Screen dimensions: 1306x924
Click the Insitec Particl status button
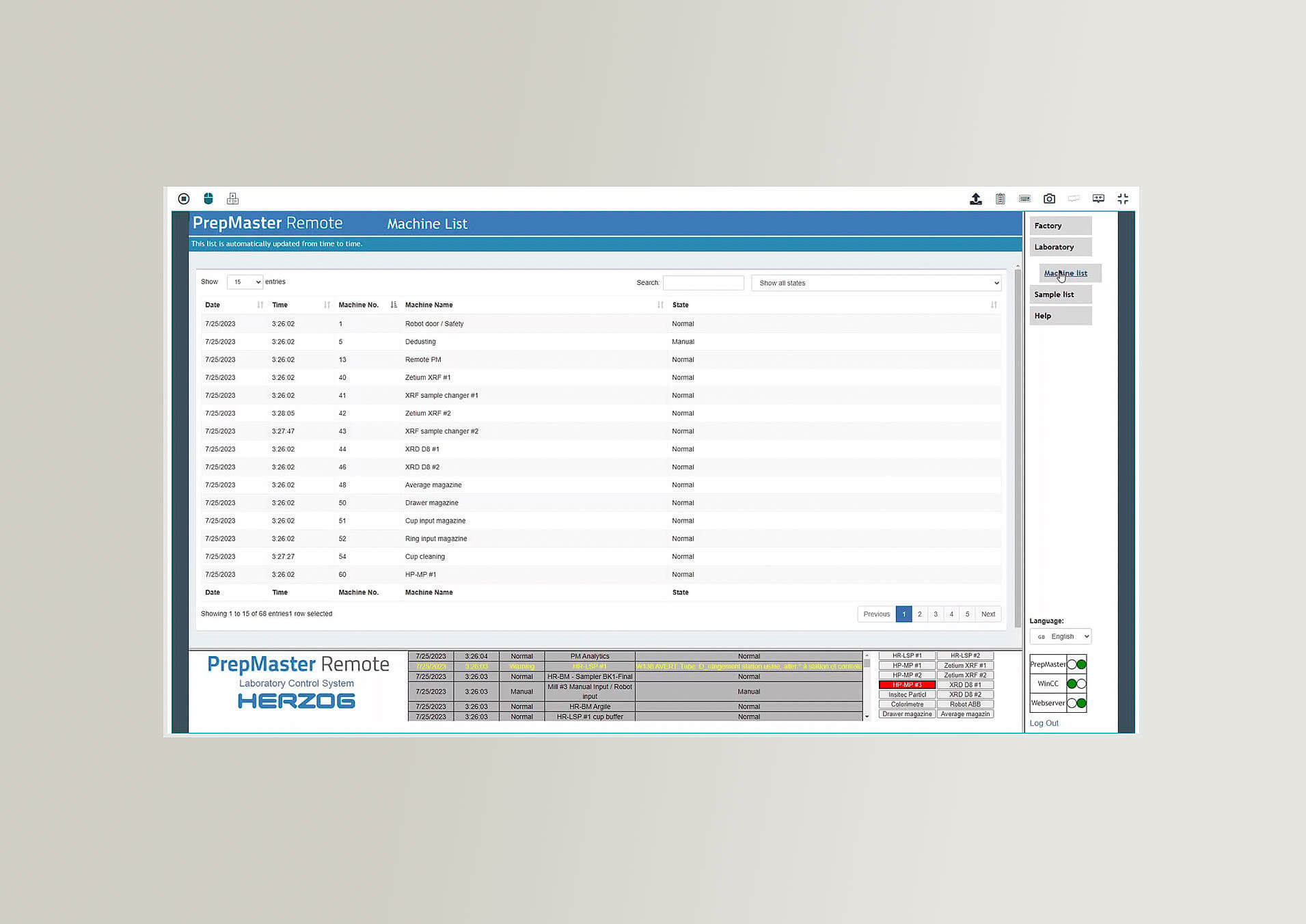907,694
